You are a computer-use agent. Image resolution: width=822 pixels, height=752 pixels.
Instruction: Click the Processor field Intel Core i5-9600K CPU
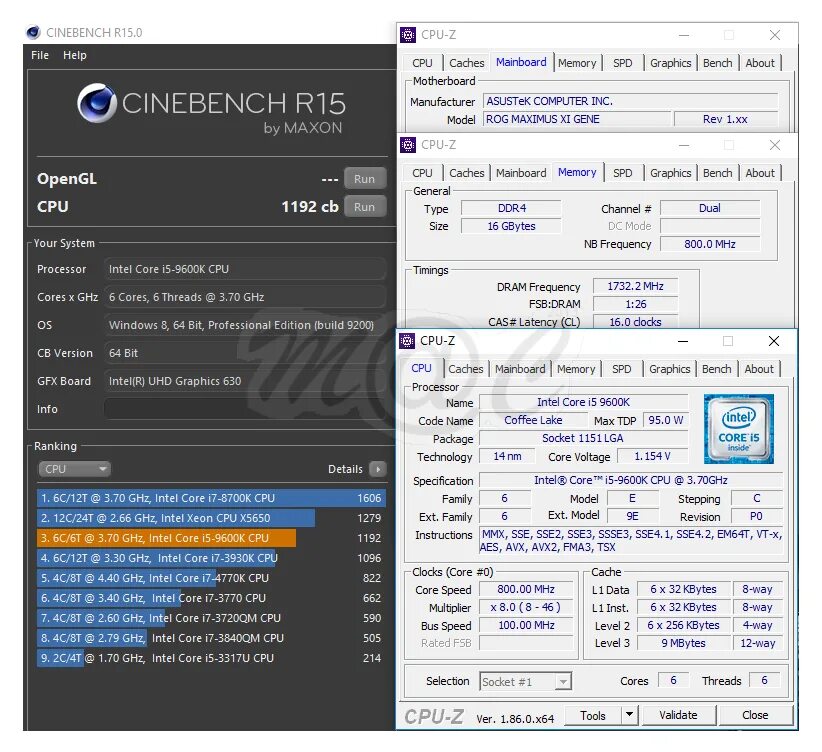(x=245, y=269)
